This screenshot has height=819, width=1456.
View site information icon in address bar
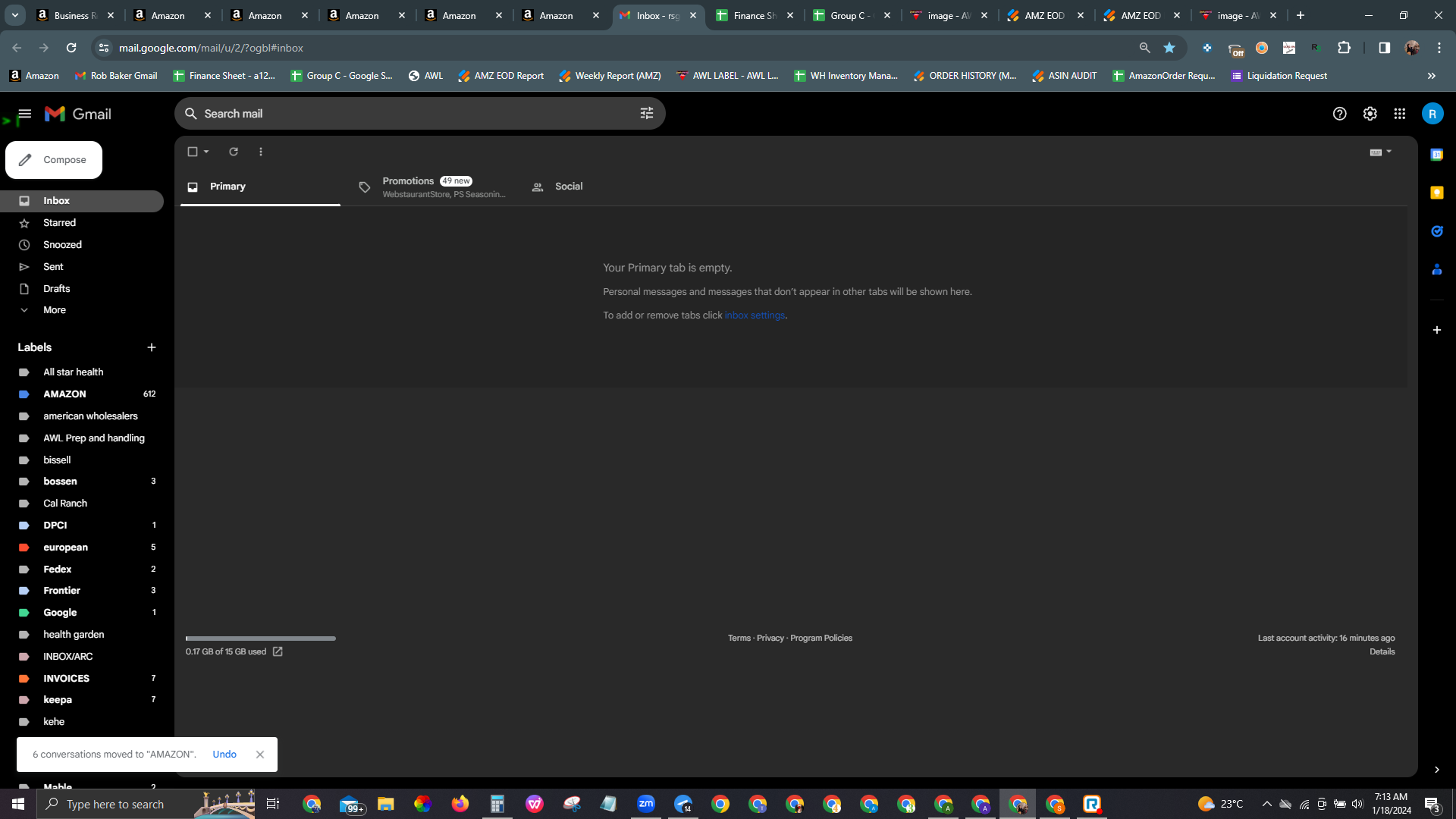point(104,48)
